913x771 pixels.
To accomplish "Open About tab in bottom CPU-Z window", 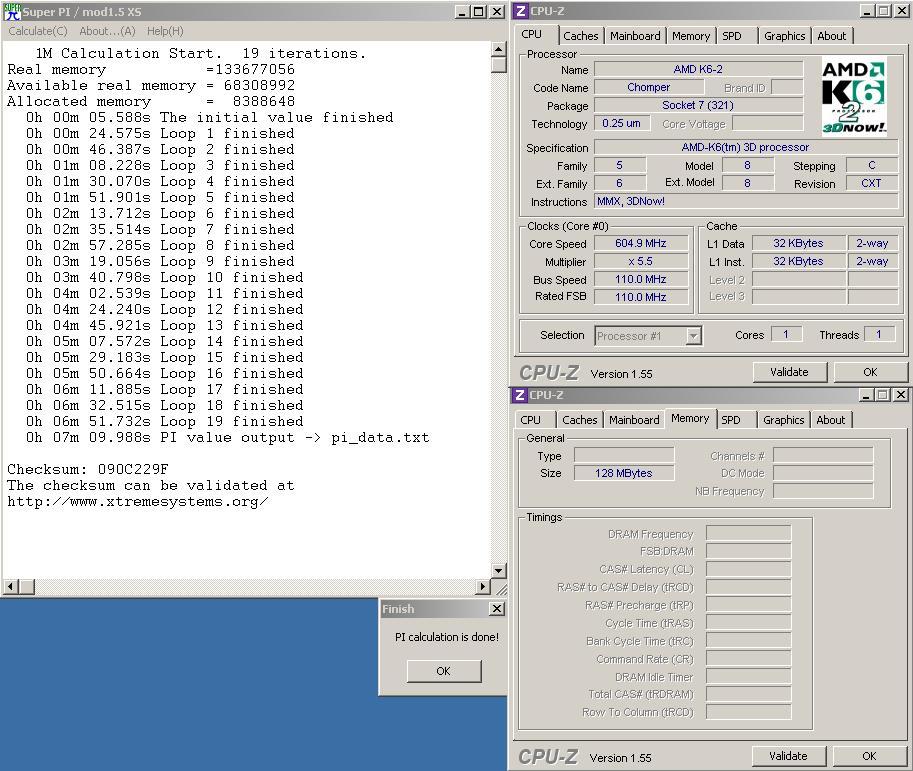I will 830,420.
